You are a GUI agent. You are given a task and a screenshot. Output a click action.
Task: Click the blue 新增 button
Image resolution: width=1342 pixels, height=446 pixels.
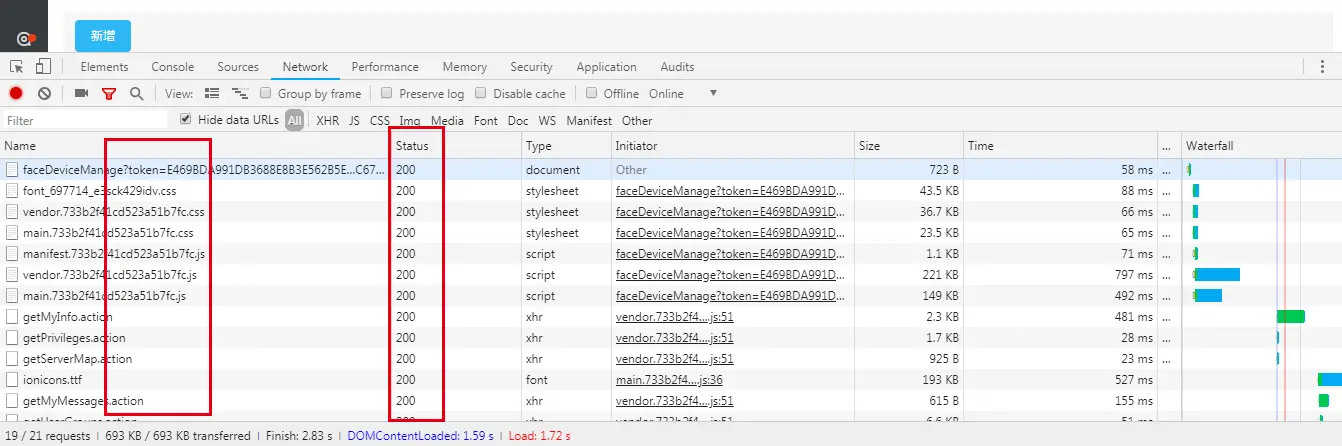[103, 36]
